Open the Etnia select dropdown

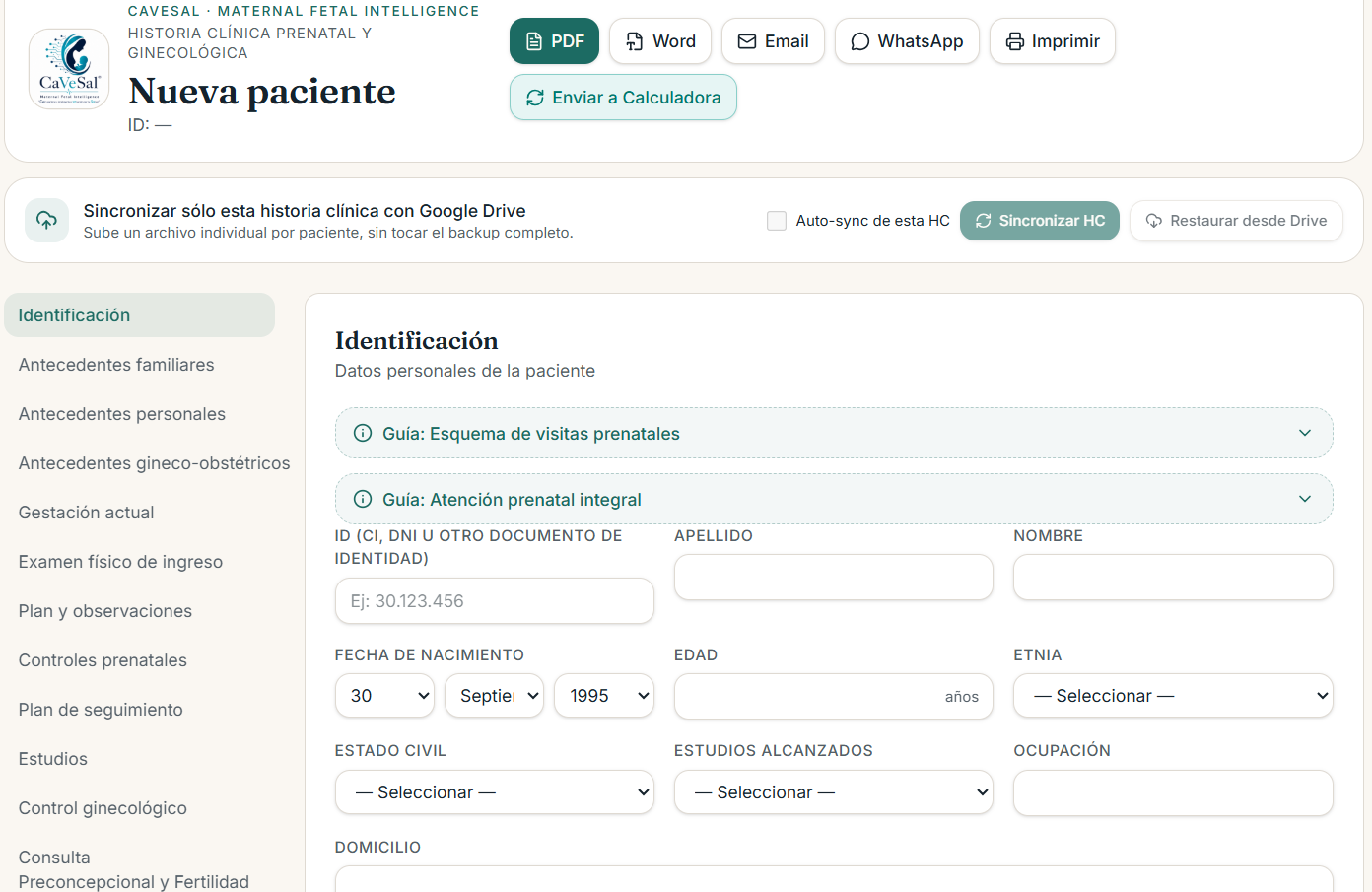click(1173, 696)
